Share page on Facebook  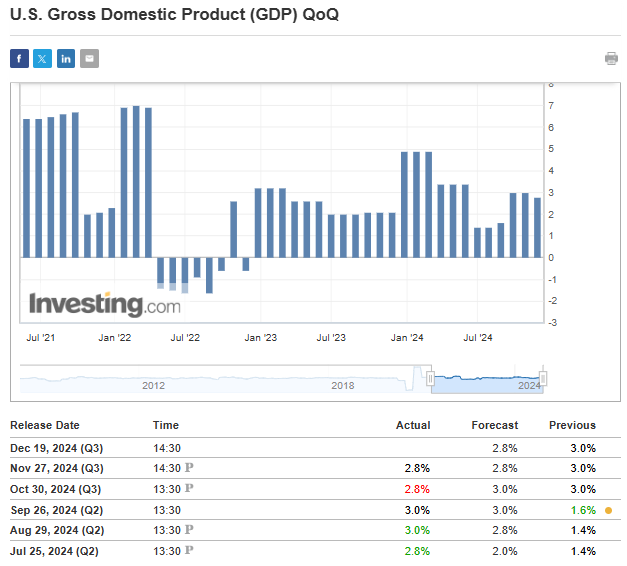19,58
